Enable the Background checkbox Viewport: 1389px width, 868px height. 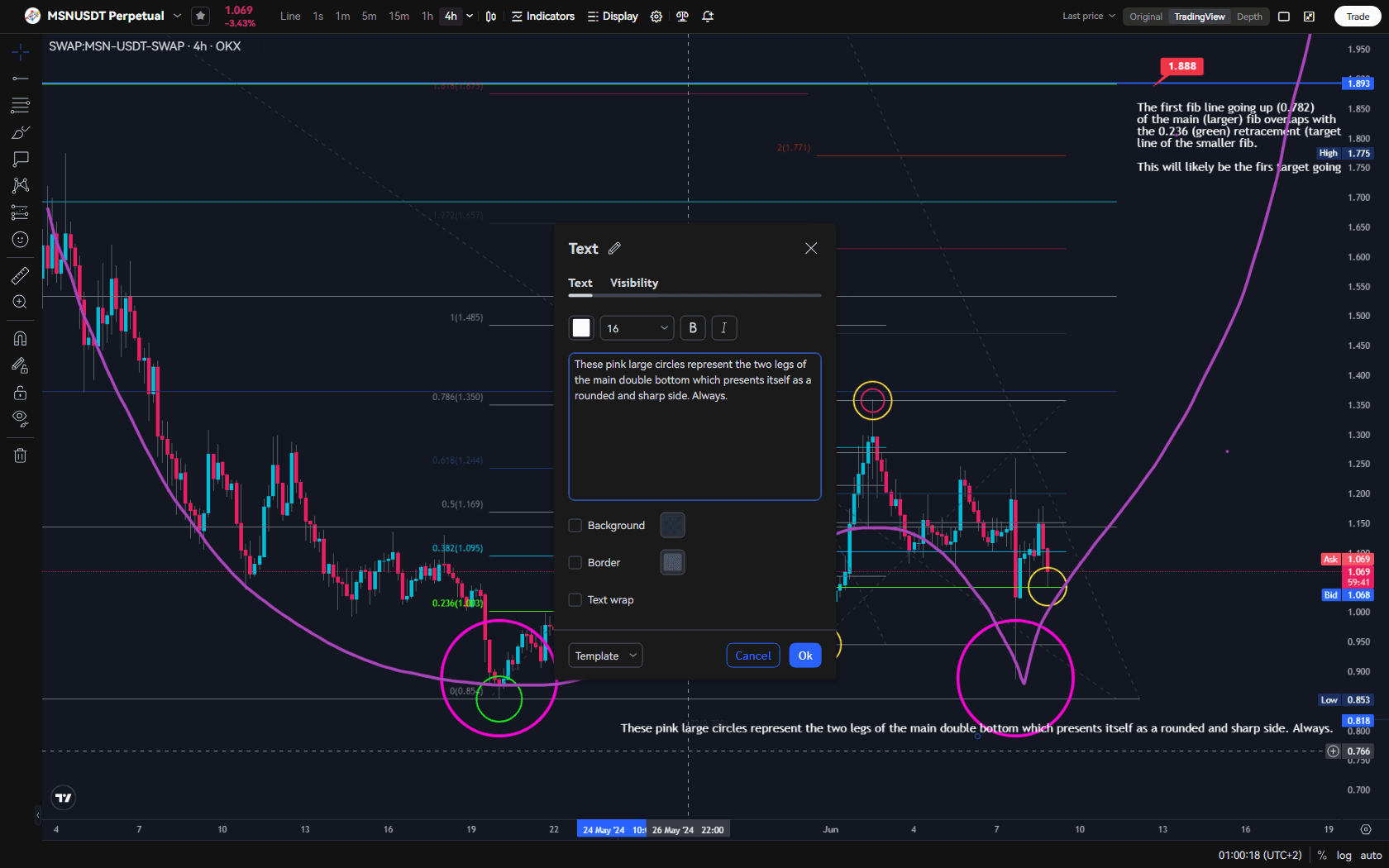tap(575, 526)
